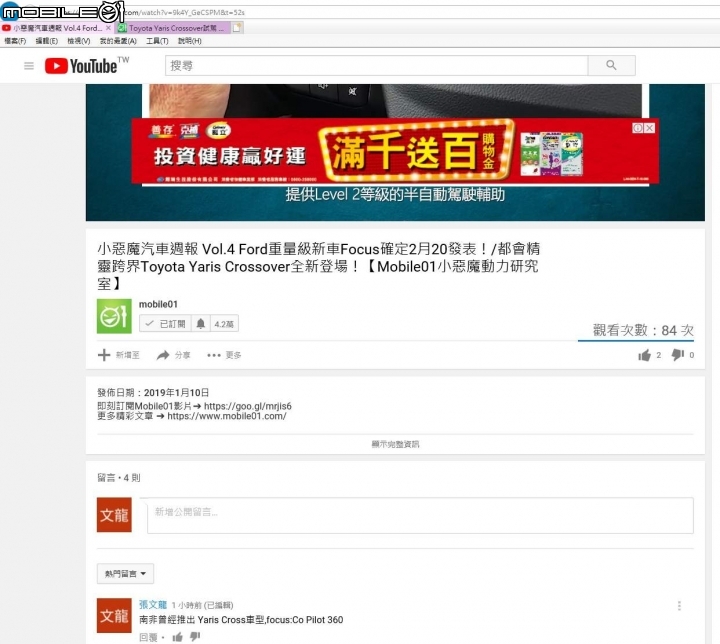Open the mobile01 channel name link

pos(158,304)
